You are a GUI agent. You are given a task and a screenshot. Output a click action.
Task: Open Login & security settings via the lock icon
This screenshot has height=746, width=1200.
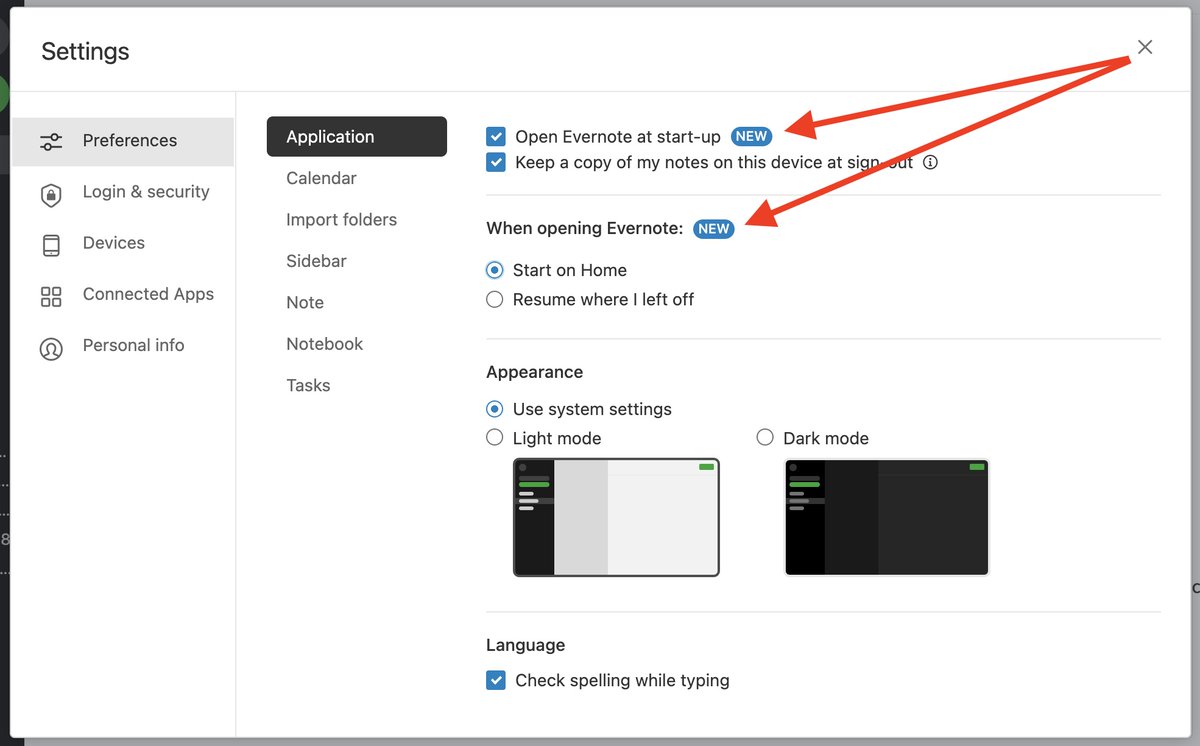[x=51, y=192]
